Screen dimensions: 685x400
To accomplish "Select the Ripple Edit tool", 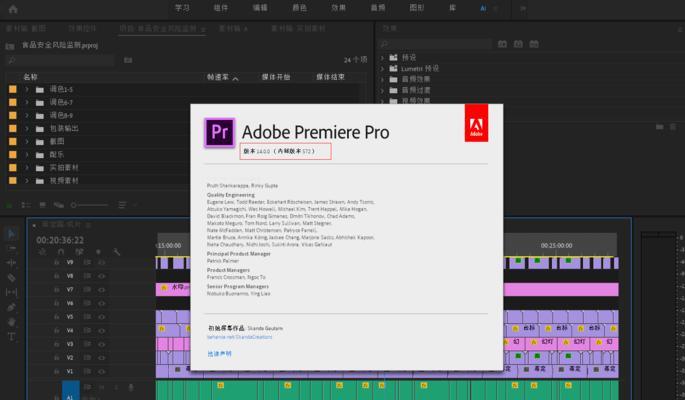I will coord(12,263).
